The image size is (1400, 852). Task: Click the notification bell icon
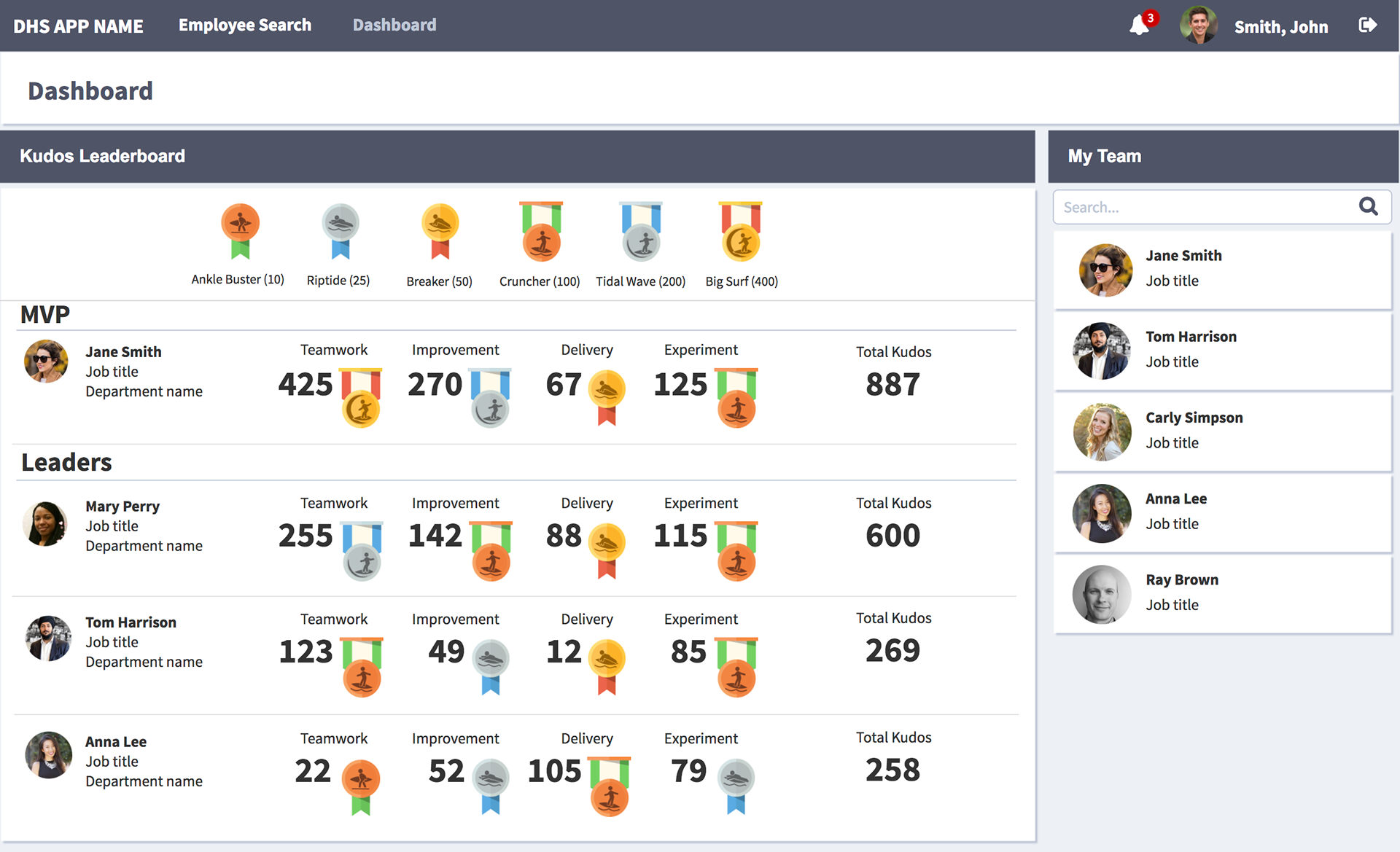[1139, 26]
